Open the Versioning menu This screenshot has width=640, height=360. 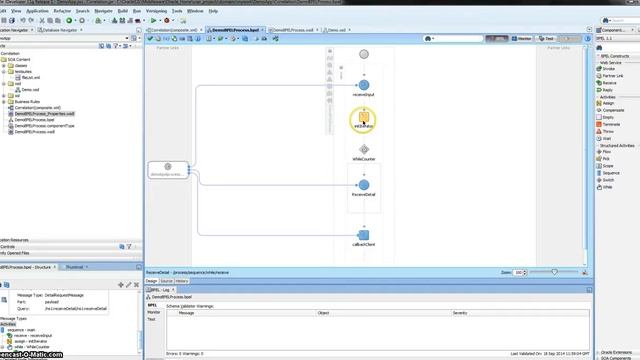point(156,11)
